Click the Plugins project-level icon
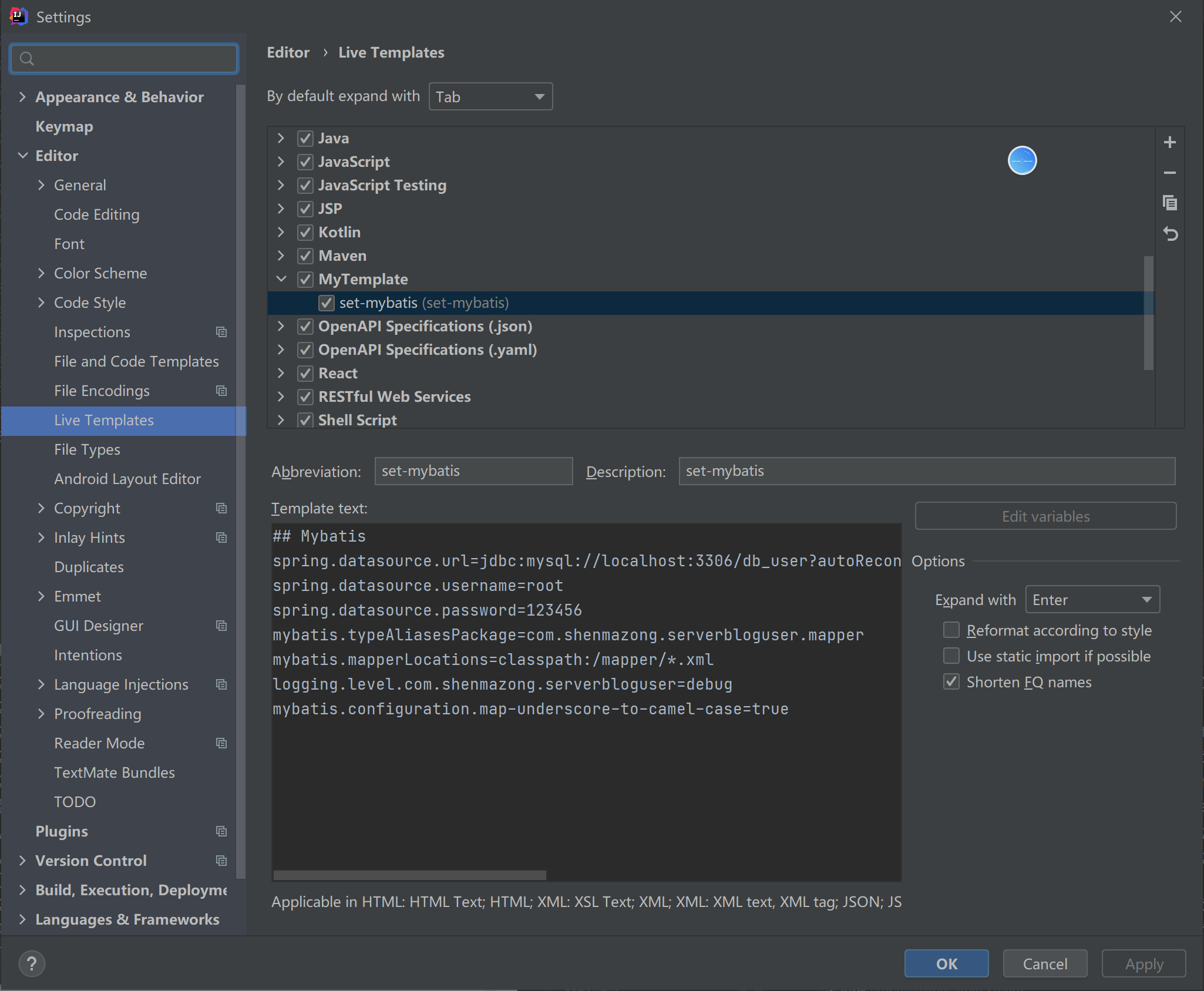Viewport: 1204px width, 991px height. tap(221, 831)
